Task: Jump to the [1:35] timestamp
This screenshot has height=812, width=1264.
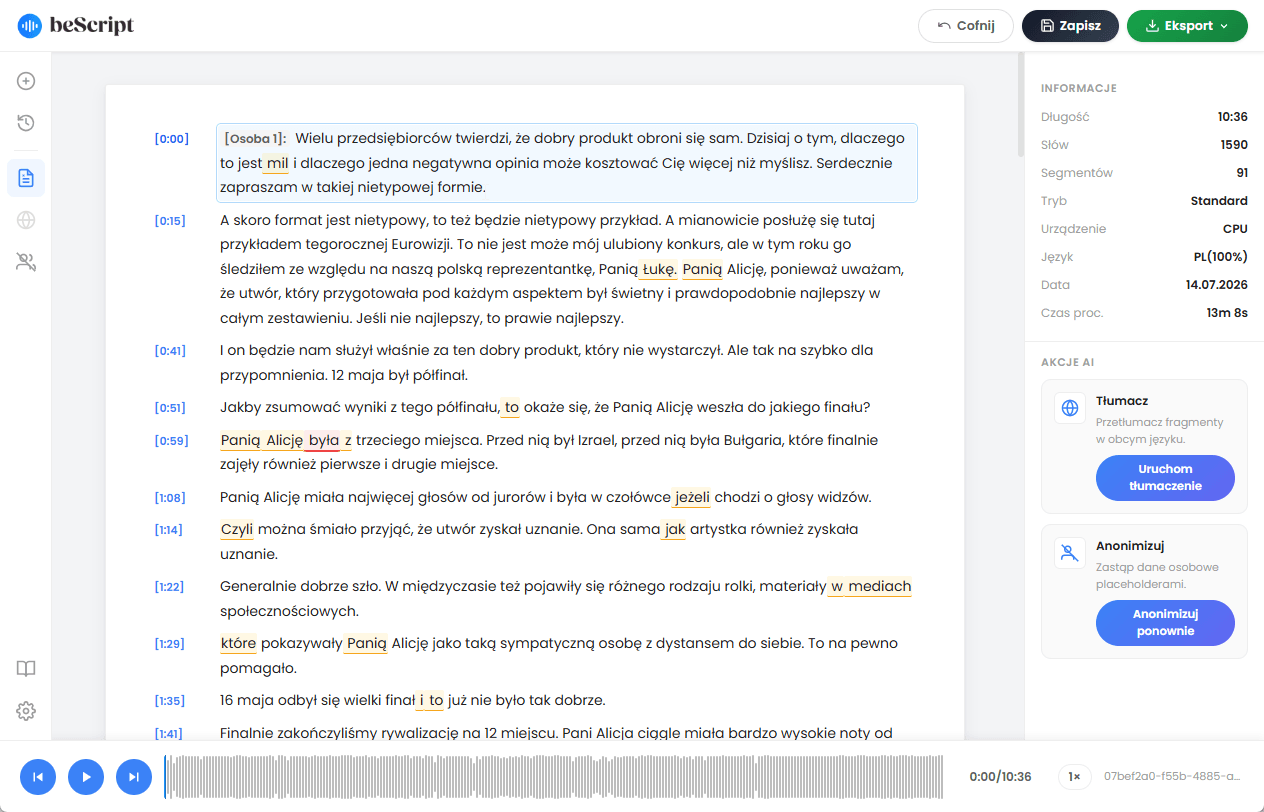Action: 169,701
